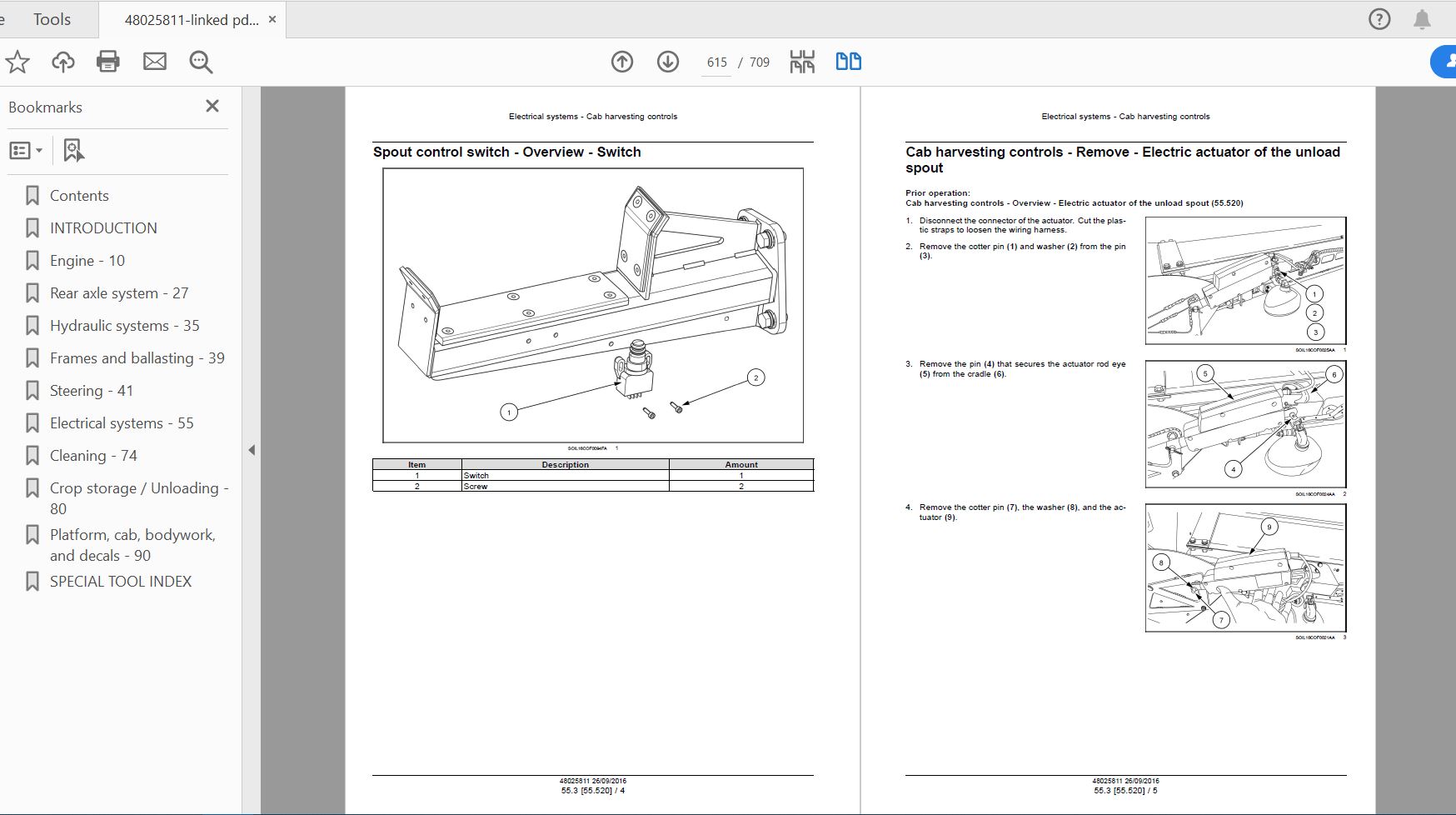The image size is (1456, 815).
Task: Click the bookmark icon beside Engine - 10
Action: coord(32,261)
